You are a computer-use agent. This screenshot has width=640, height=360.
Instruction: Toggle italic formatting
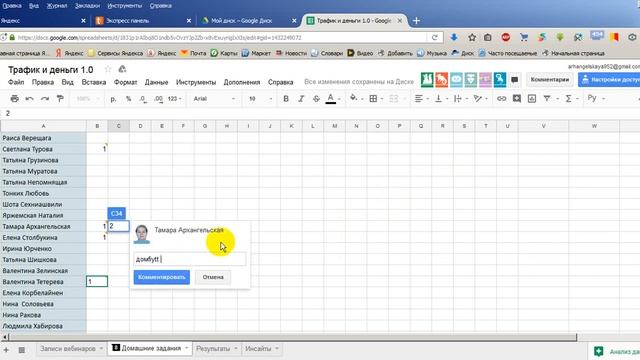301,99
